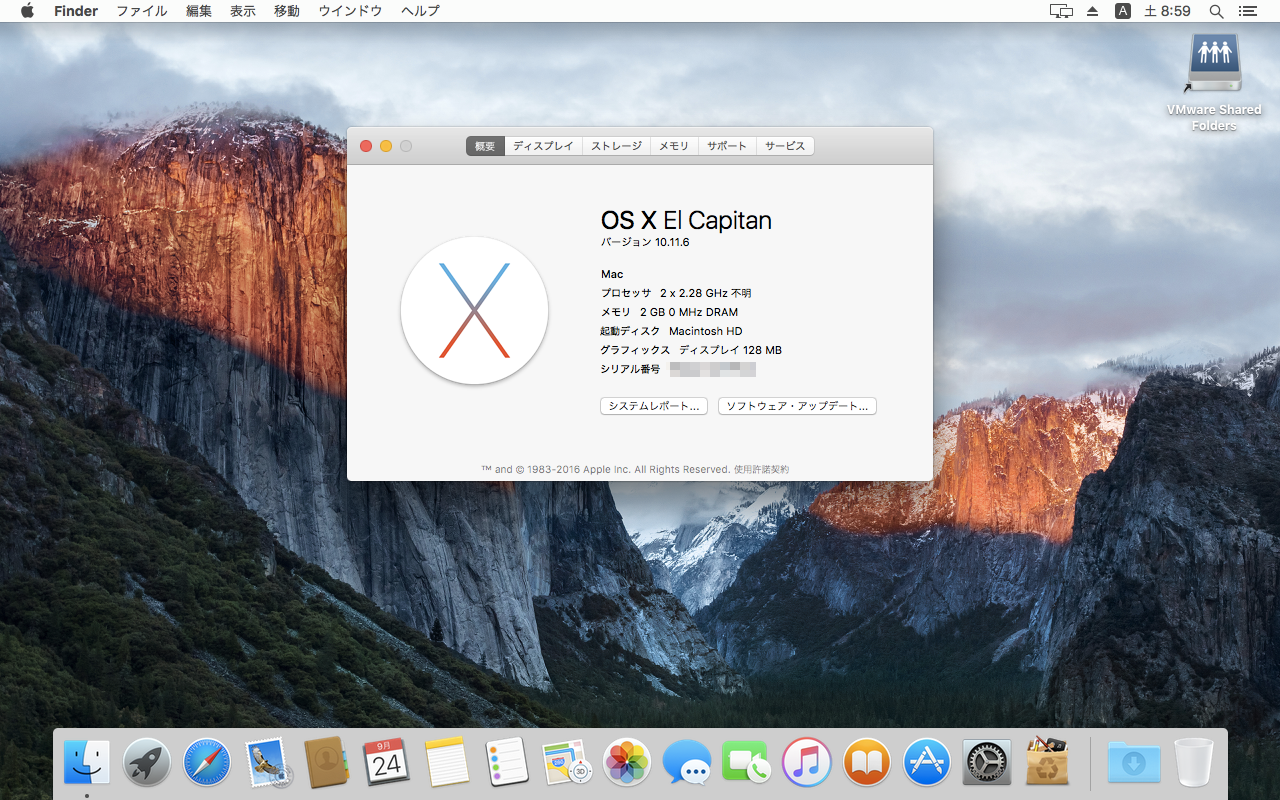Switch to the メモリ tab
The image size is (1280, 800).
(674, 146)
